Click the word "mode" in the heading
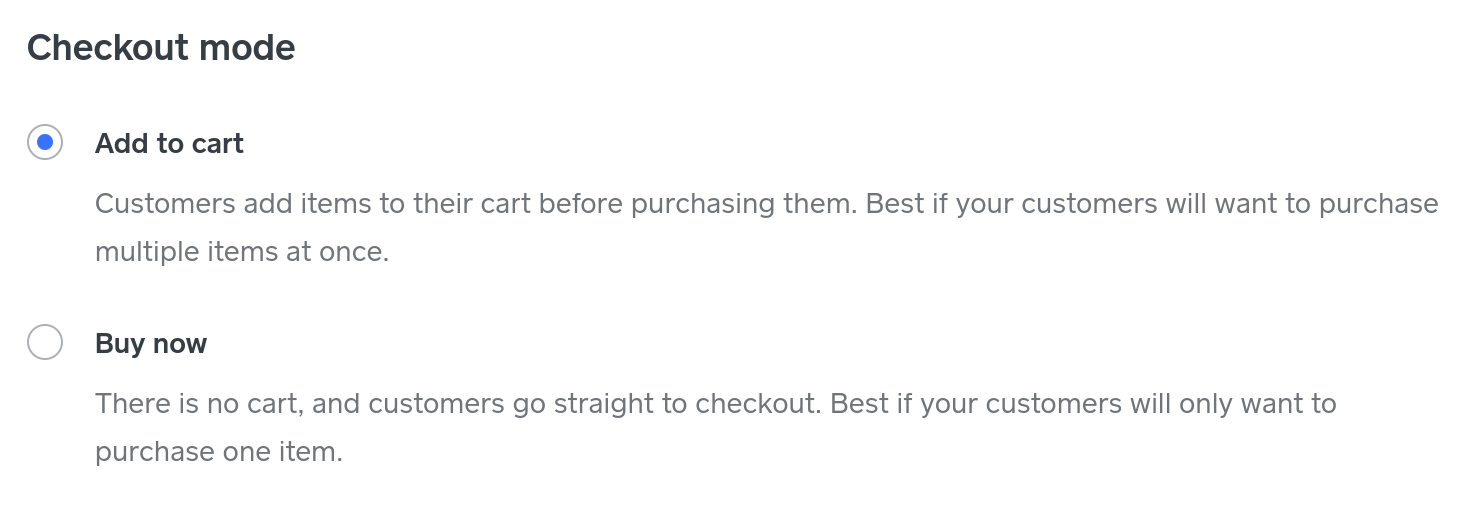The image size is (1482, 524). coord(257,48)
